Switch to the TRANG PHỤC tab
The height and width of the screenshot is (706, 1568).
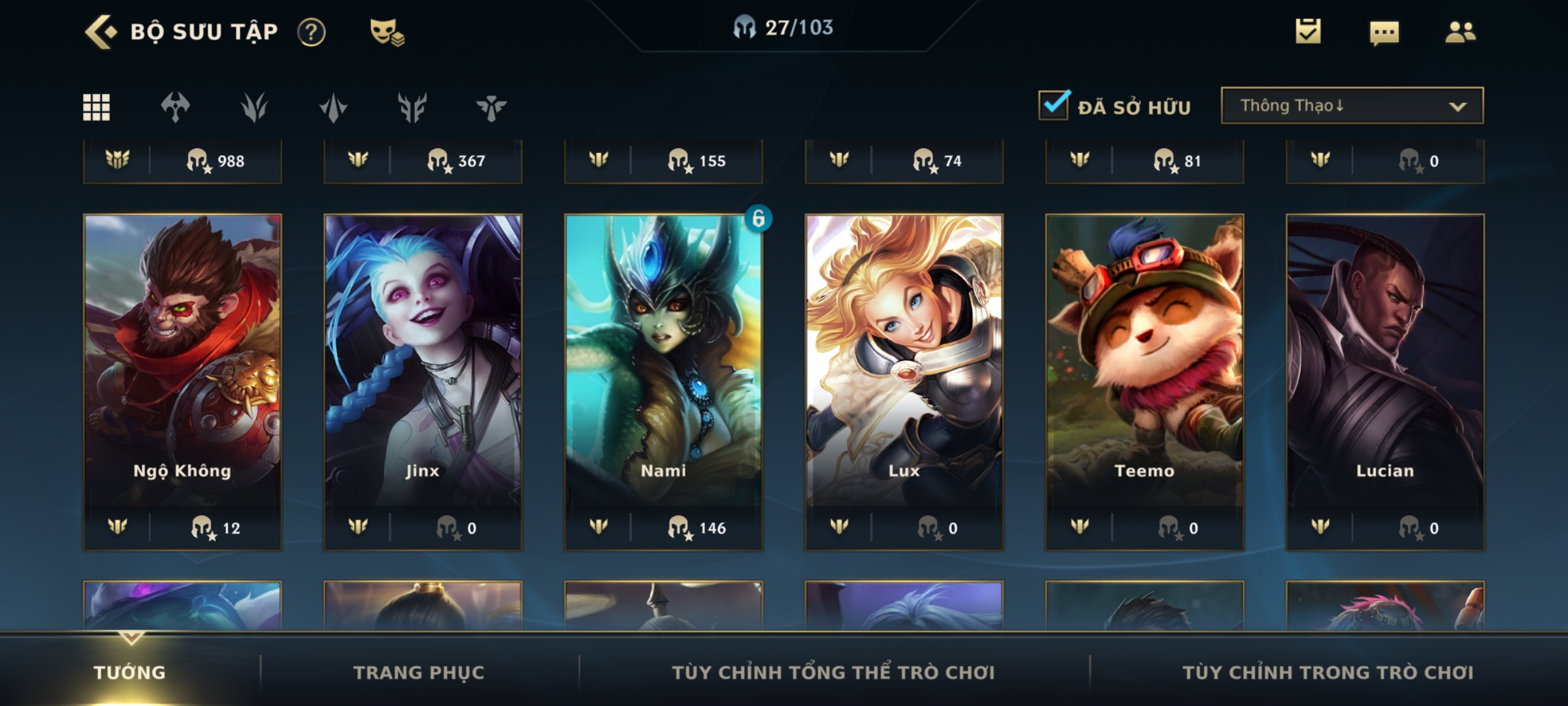coord(419,673)
